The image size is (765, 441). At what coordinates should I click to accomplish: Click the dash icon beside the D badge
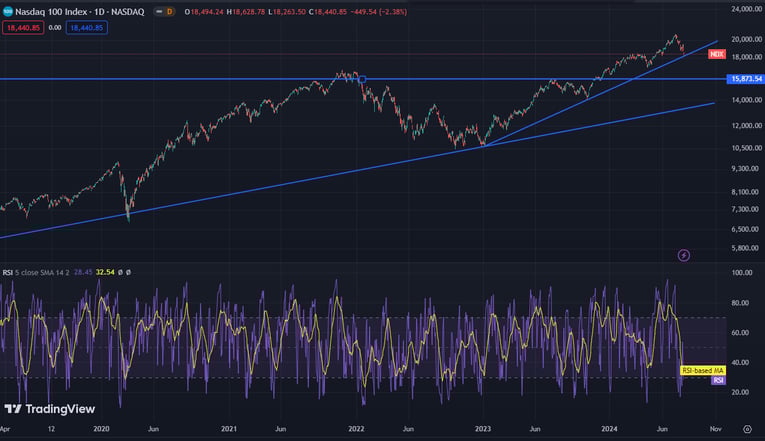point(159,12)
